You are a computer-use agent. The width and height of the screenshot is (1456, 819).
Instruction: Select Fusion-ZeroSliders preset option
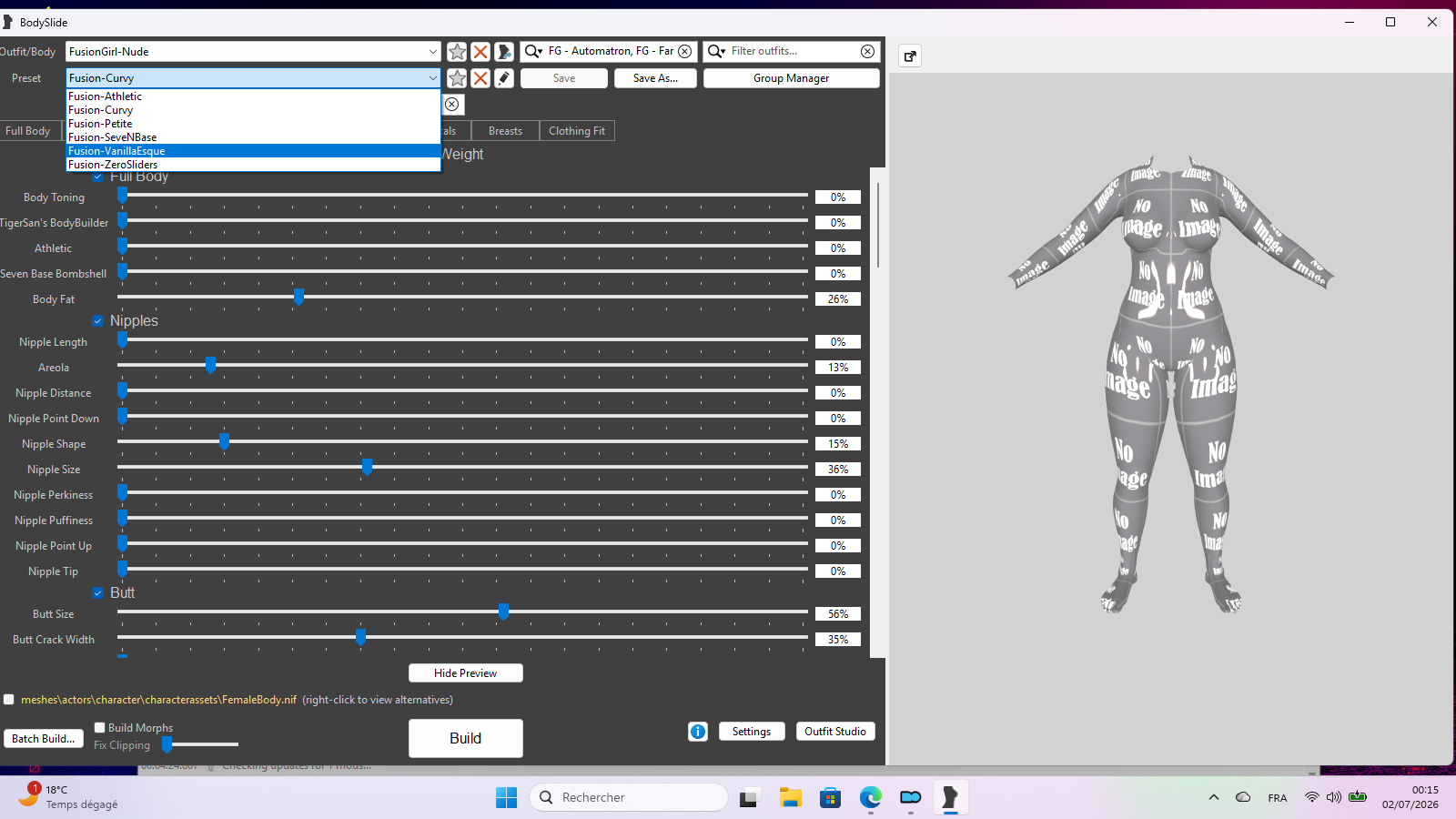(x=253, y=165)
